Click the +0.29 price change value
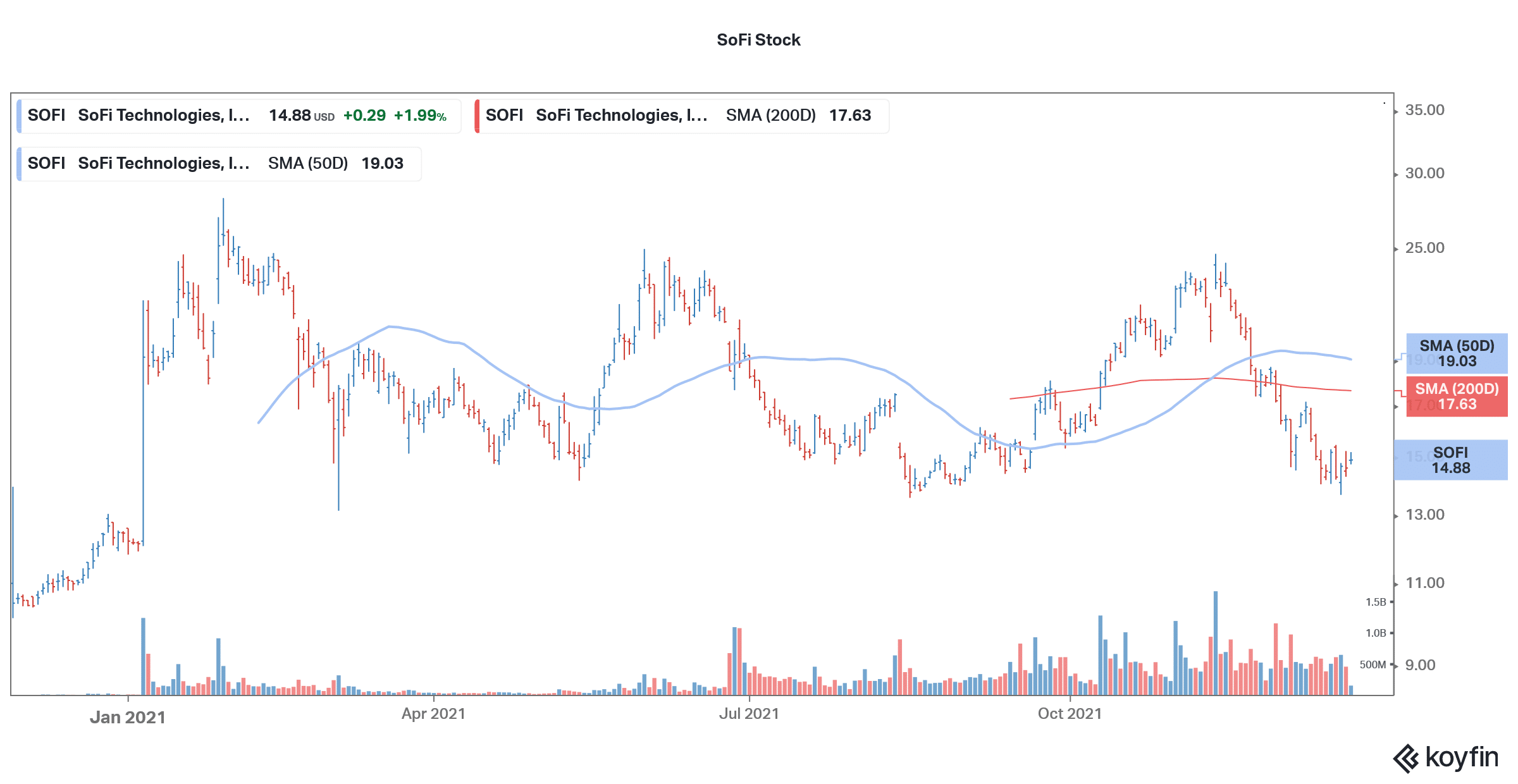This screenshot has width=1518, height=784. (364, 116)
